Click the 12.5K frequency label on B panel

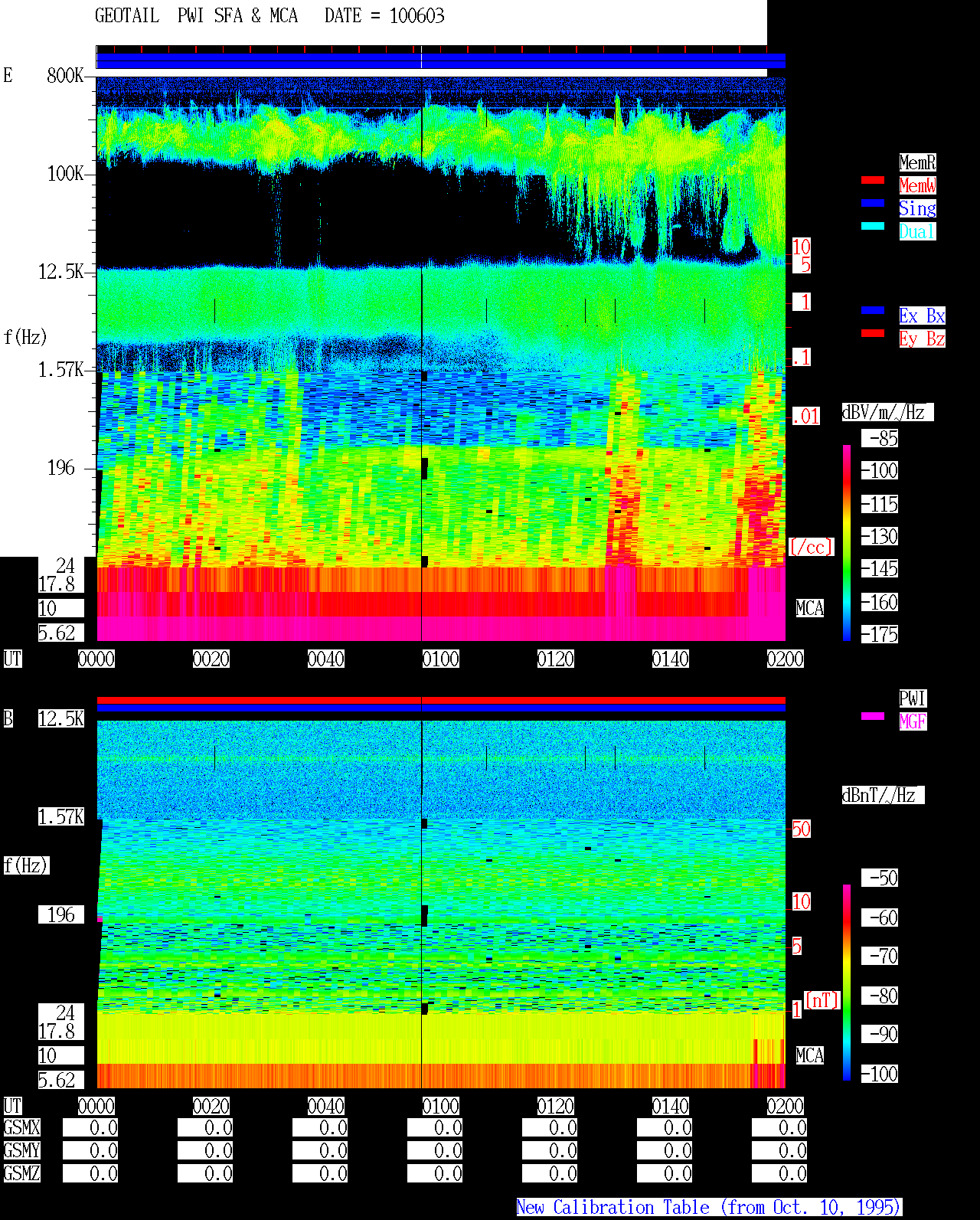(x=61, y=718)
